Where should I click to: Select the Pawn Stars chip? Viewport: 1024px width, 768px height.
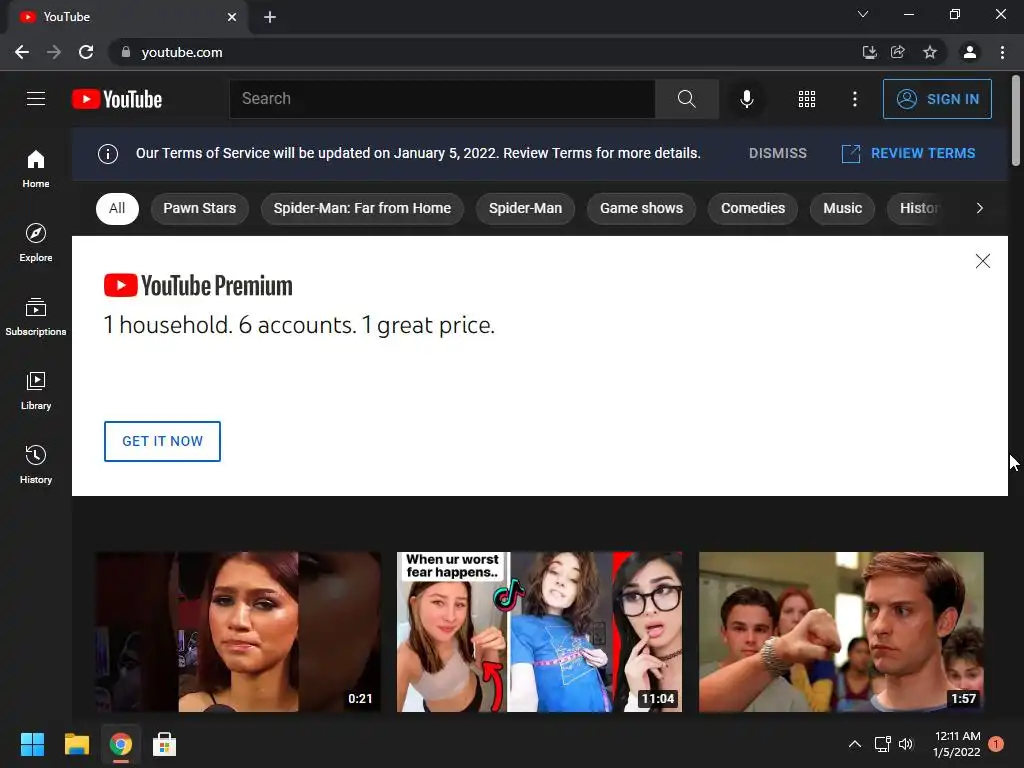coord(200,208)
